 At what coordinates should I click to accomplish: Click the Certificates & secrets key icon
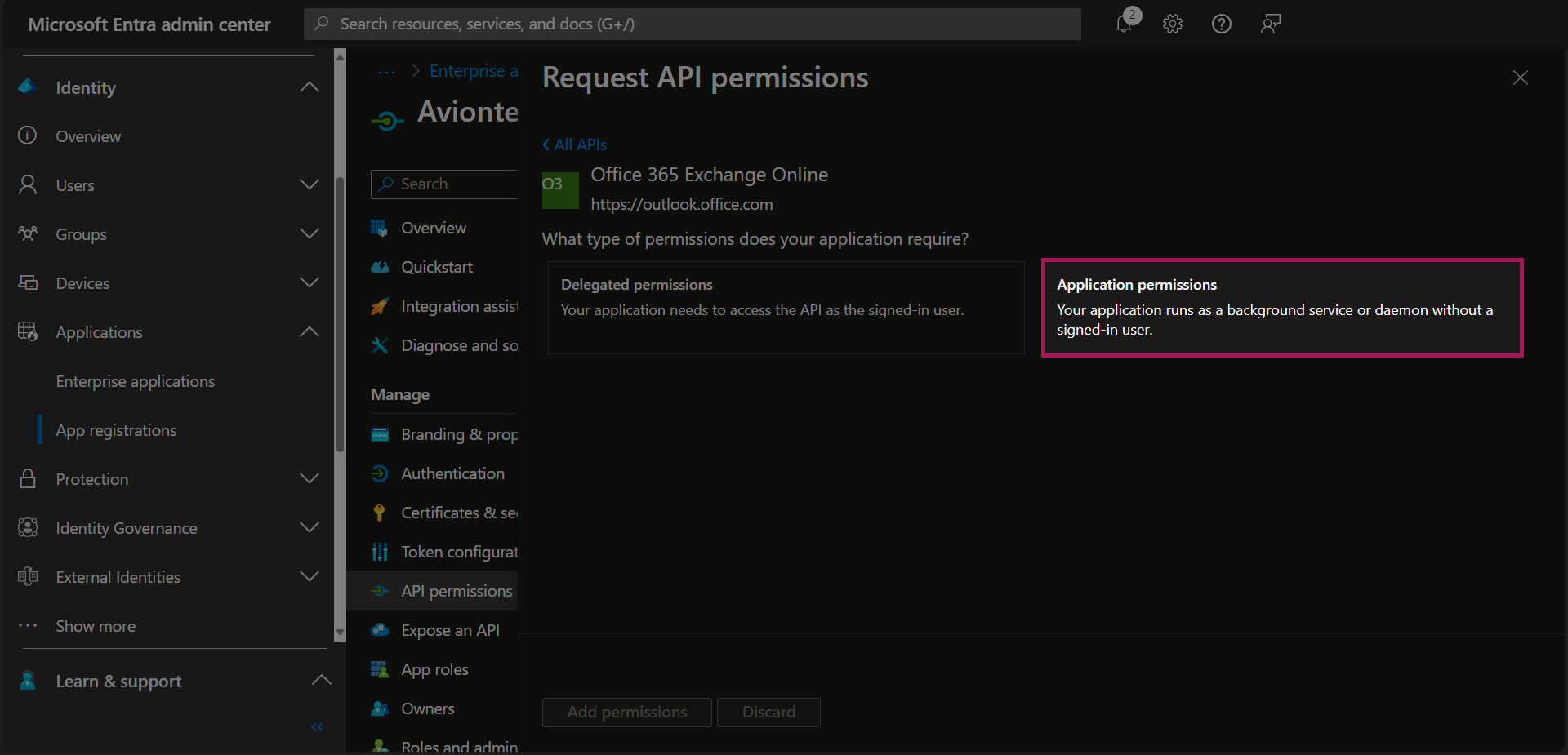tap(380, 513)
